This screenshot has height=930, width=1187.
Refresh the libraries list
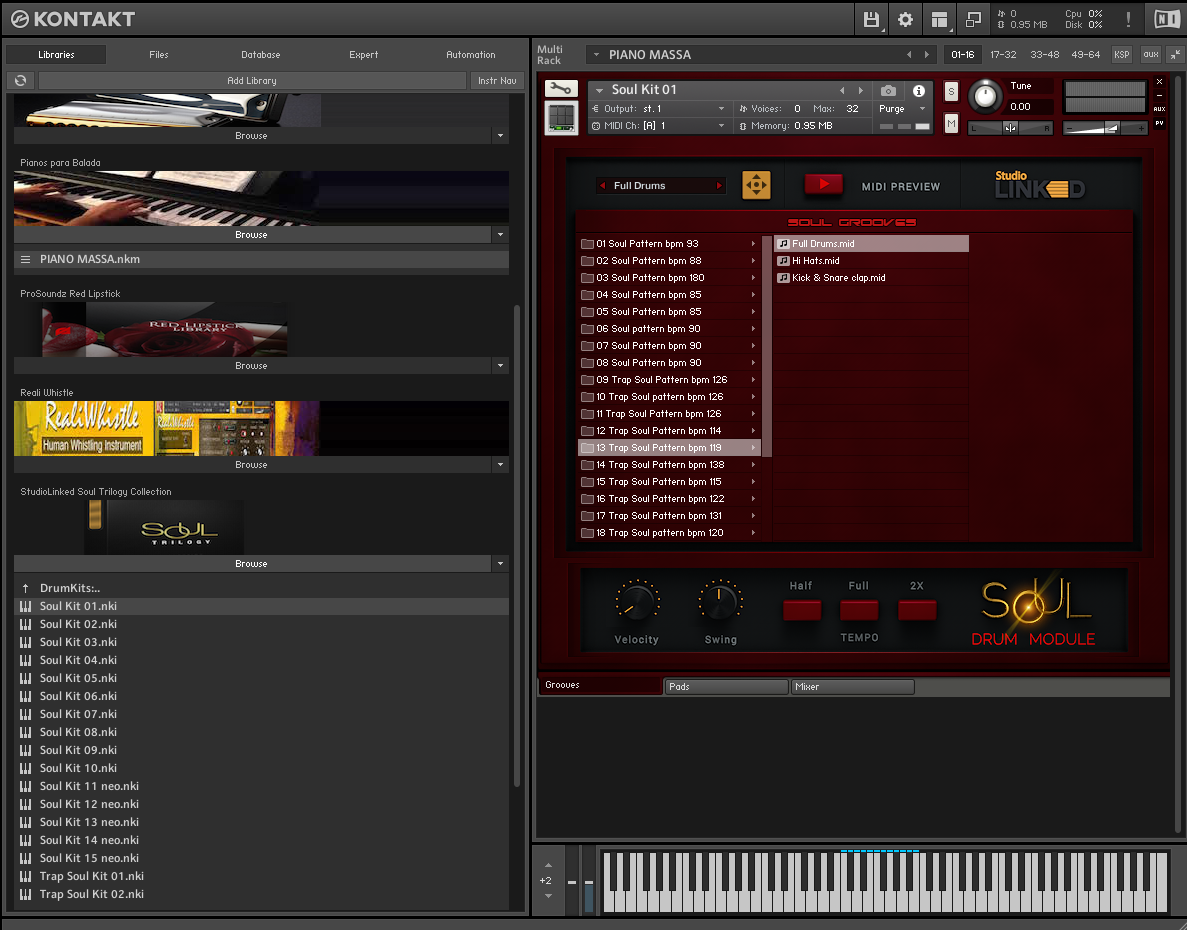pos(20,80)
